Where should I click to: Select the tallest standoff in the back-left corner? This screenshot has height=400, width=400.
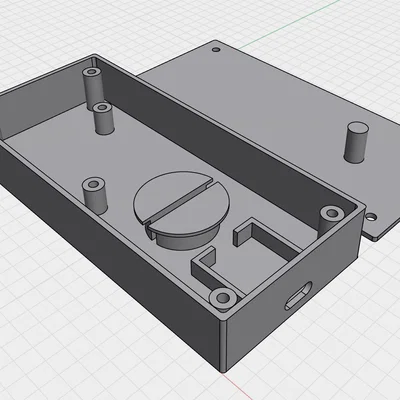(93, 87)
